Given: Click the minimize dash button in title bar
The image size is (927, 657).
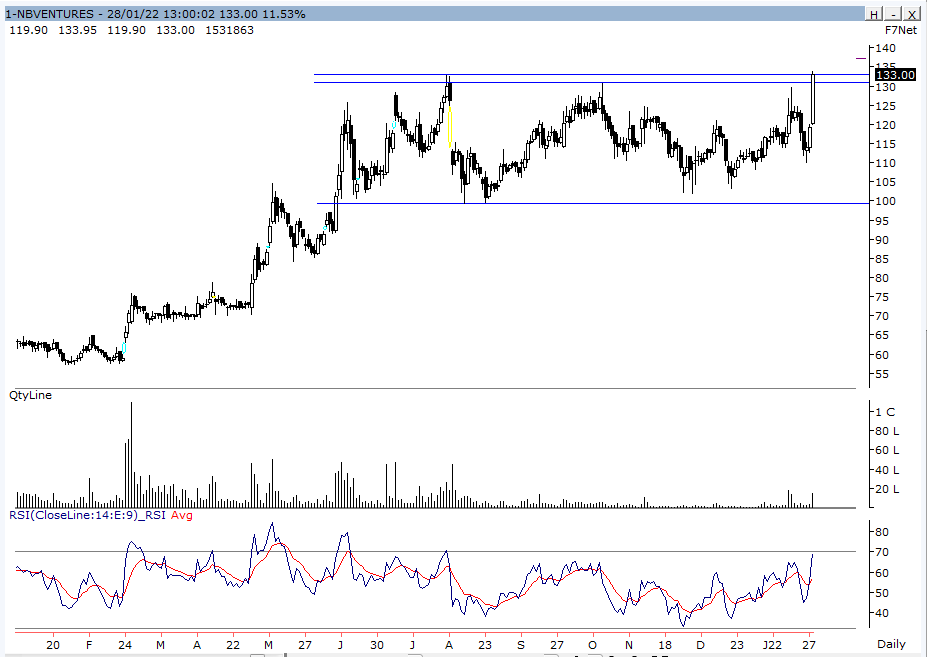Looking at the screenshot, I should 893,14.
